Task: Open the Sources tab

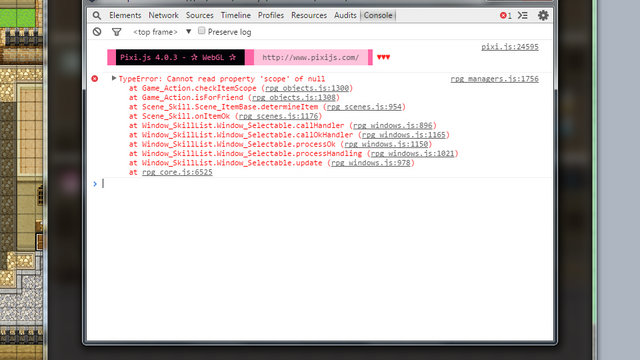Action: pyautogui.click(x=200, y=16)
